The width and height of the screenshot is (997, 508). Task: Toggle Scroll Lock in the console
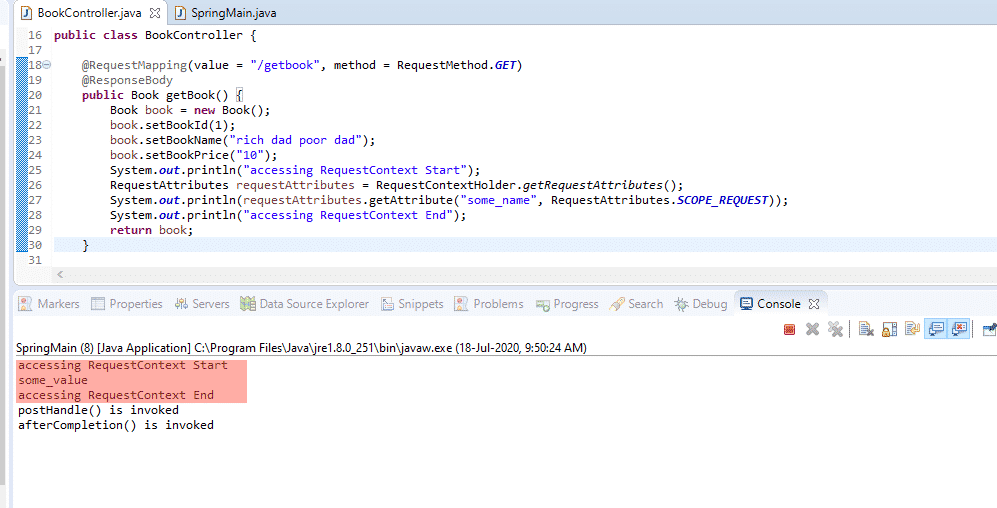(889, 329)
